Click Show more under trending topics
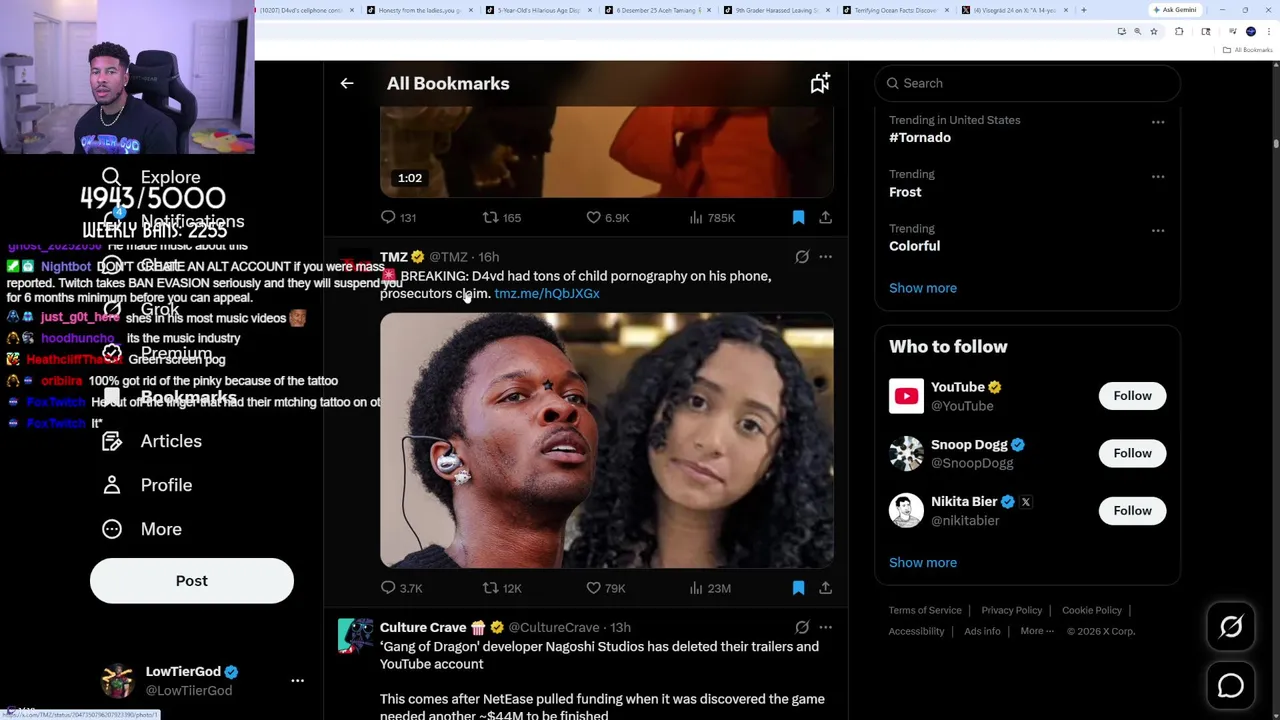 923,288
